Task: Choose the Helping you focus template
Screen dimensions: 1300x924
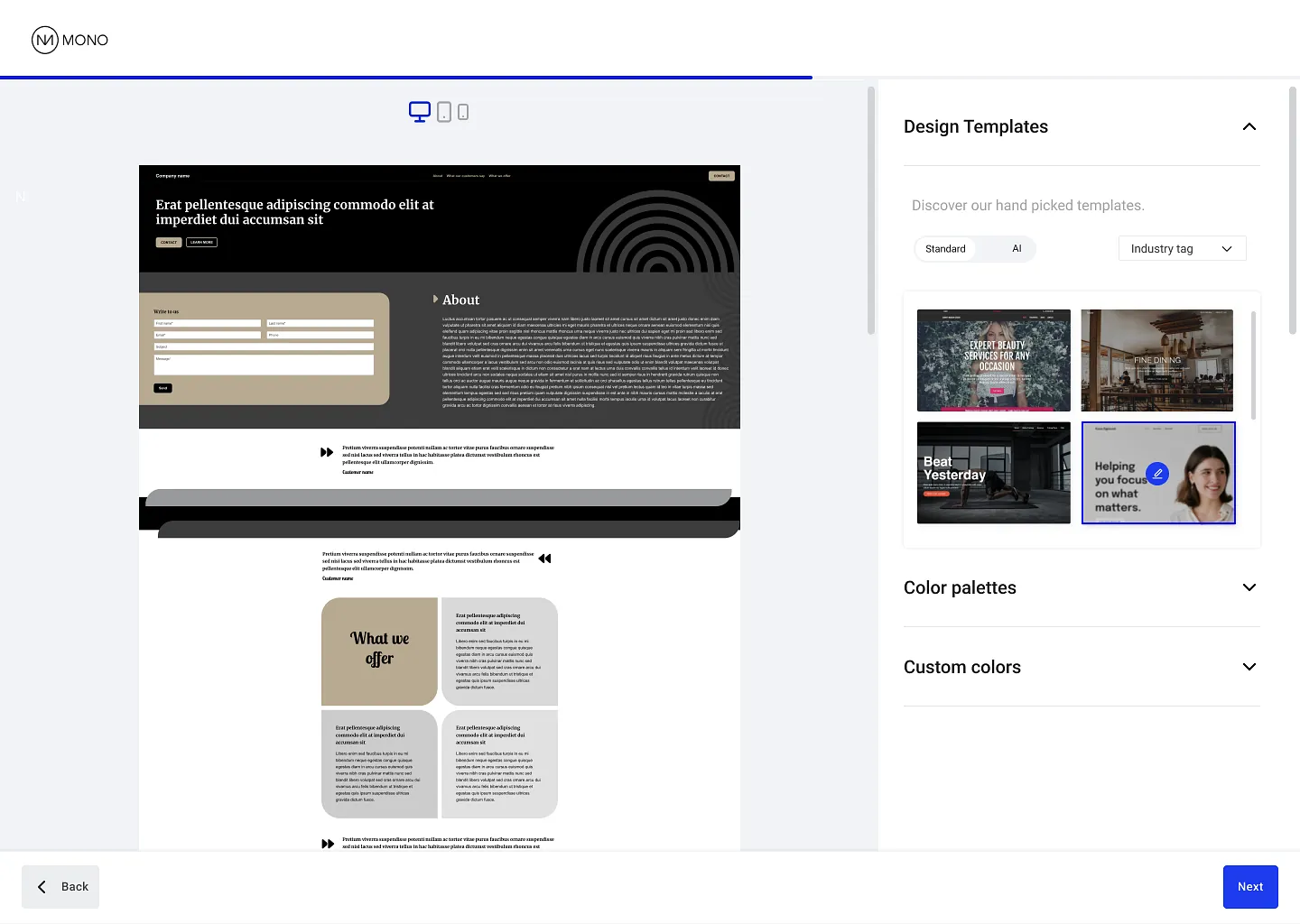Action: (1158, 473)
